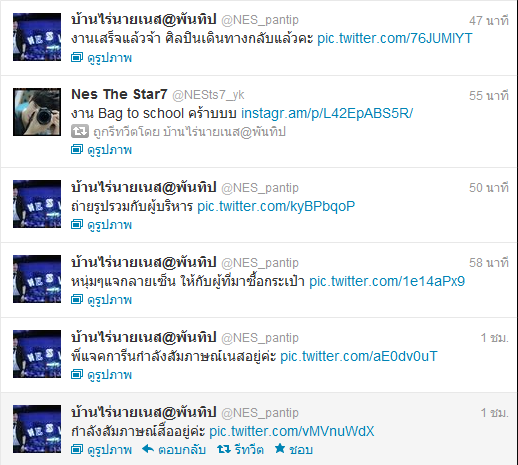
Task: Click photo icon under 1e14aPx9 tweet
Action: [x=77, y=299]
